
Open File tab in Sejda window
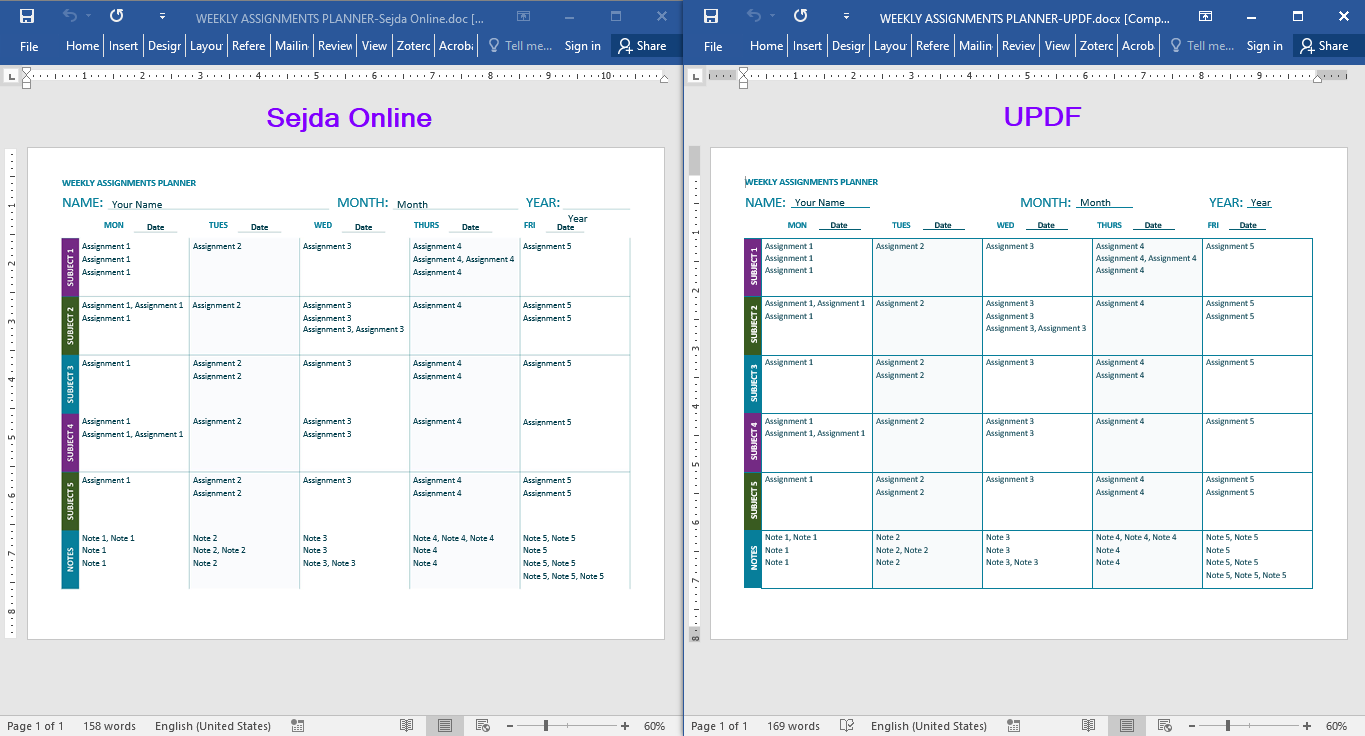(29, 46)
